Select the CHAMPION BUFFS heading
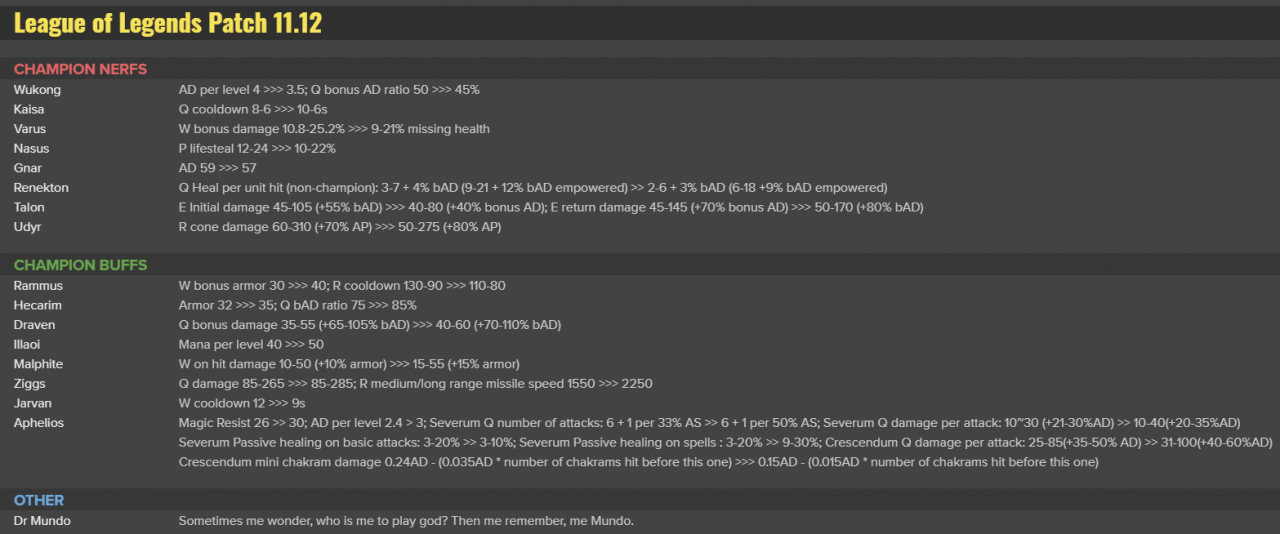Screen dimensions: 1280x534 (80, 265)
